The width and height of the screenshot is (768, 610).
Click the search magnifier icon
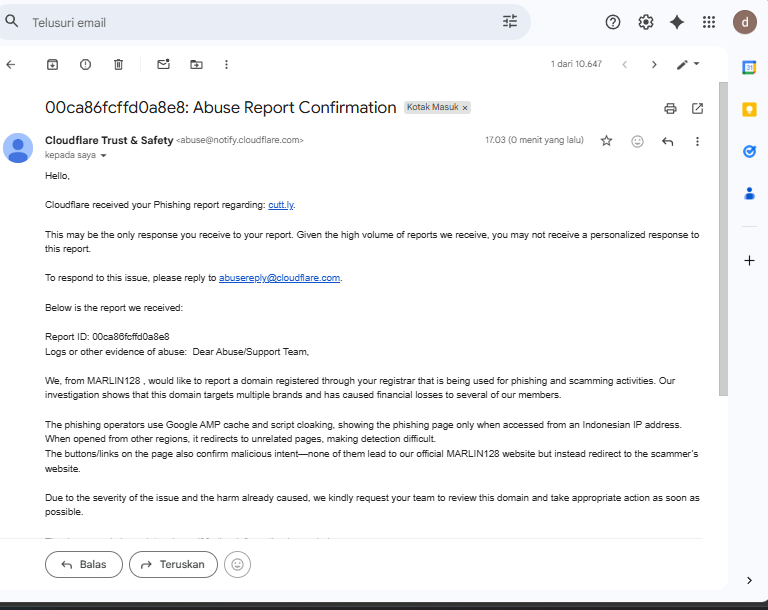[12, 21]
